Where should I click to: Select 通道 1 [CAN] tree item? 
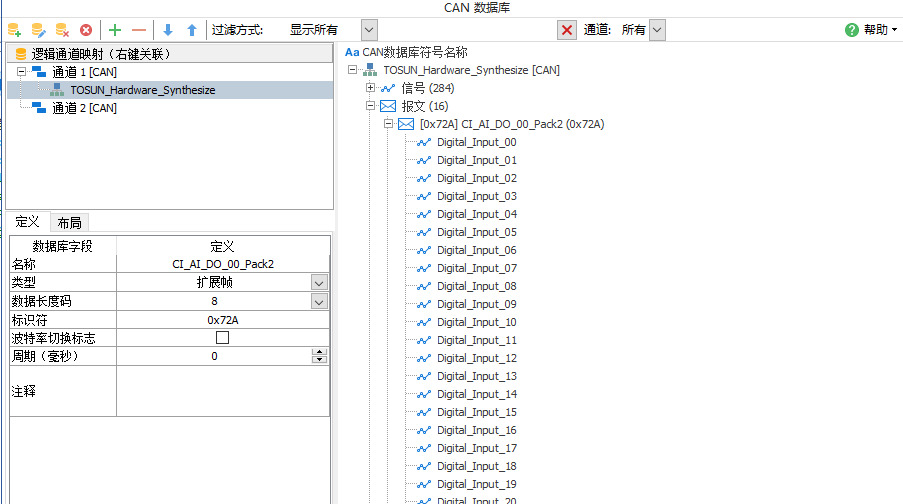pyautogui.click(x=84, y=72)
